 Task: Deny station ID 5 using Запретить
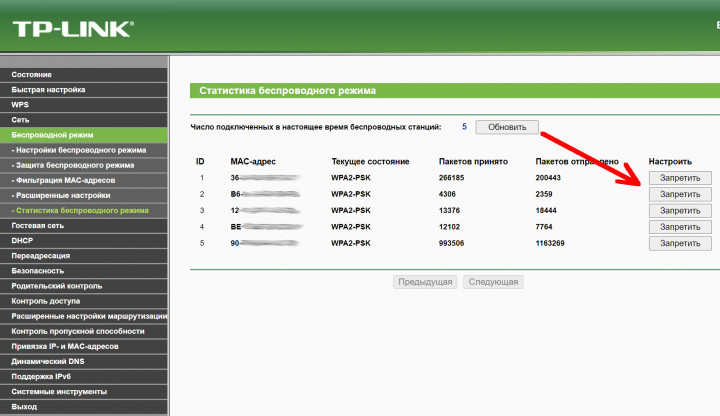680,243
